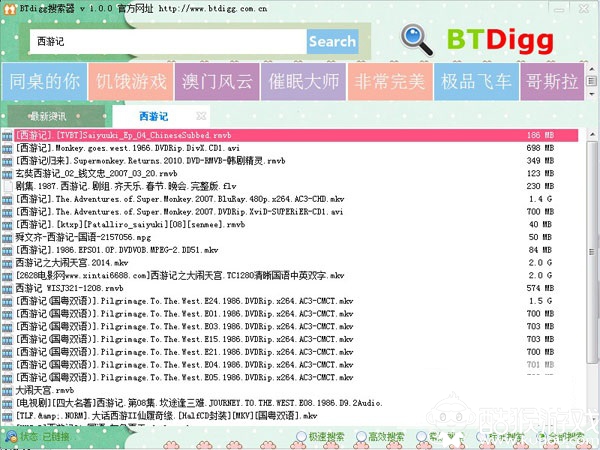Click video icon of Saiyuuki_Ep_04 rmvb row
The height and width of the screenshot is (450, 600).
pyautogui.click(x=7, y=135)
